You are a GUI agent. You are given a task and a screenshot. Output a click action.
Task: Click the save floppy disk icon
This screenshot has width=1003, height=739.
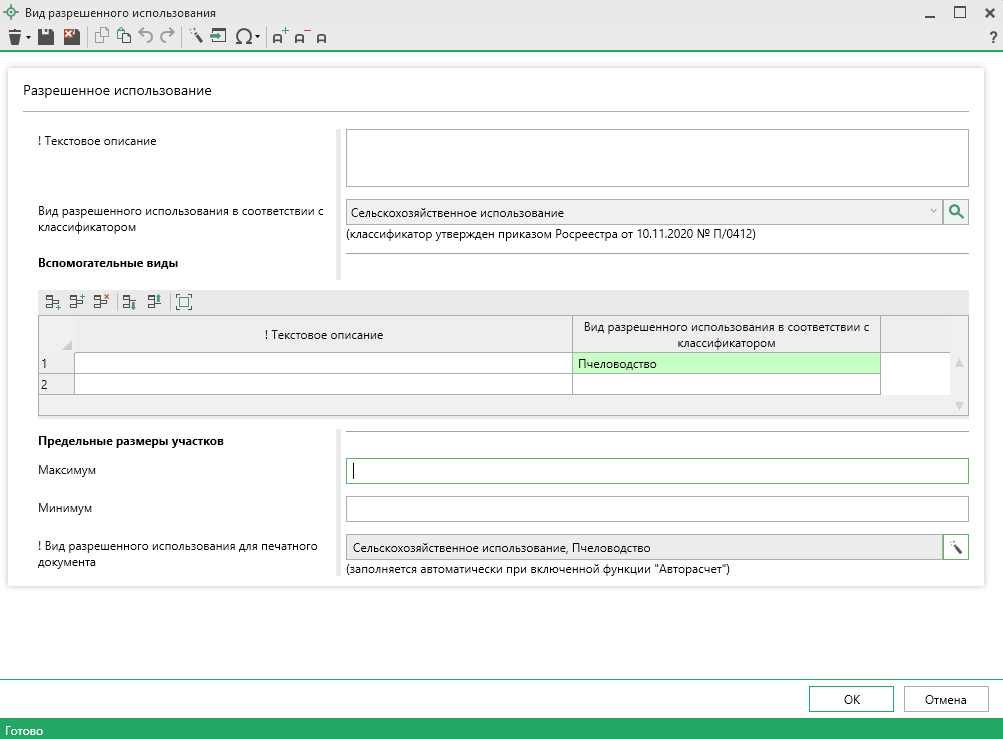click(46, 37)
